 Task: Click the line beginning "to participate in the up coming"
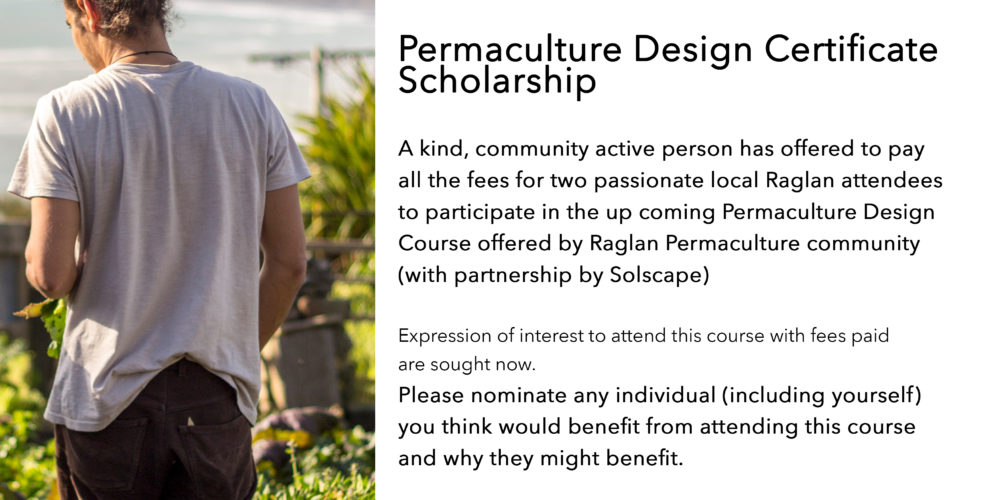(666, 212)
